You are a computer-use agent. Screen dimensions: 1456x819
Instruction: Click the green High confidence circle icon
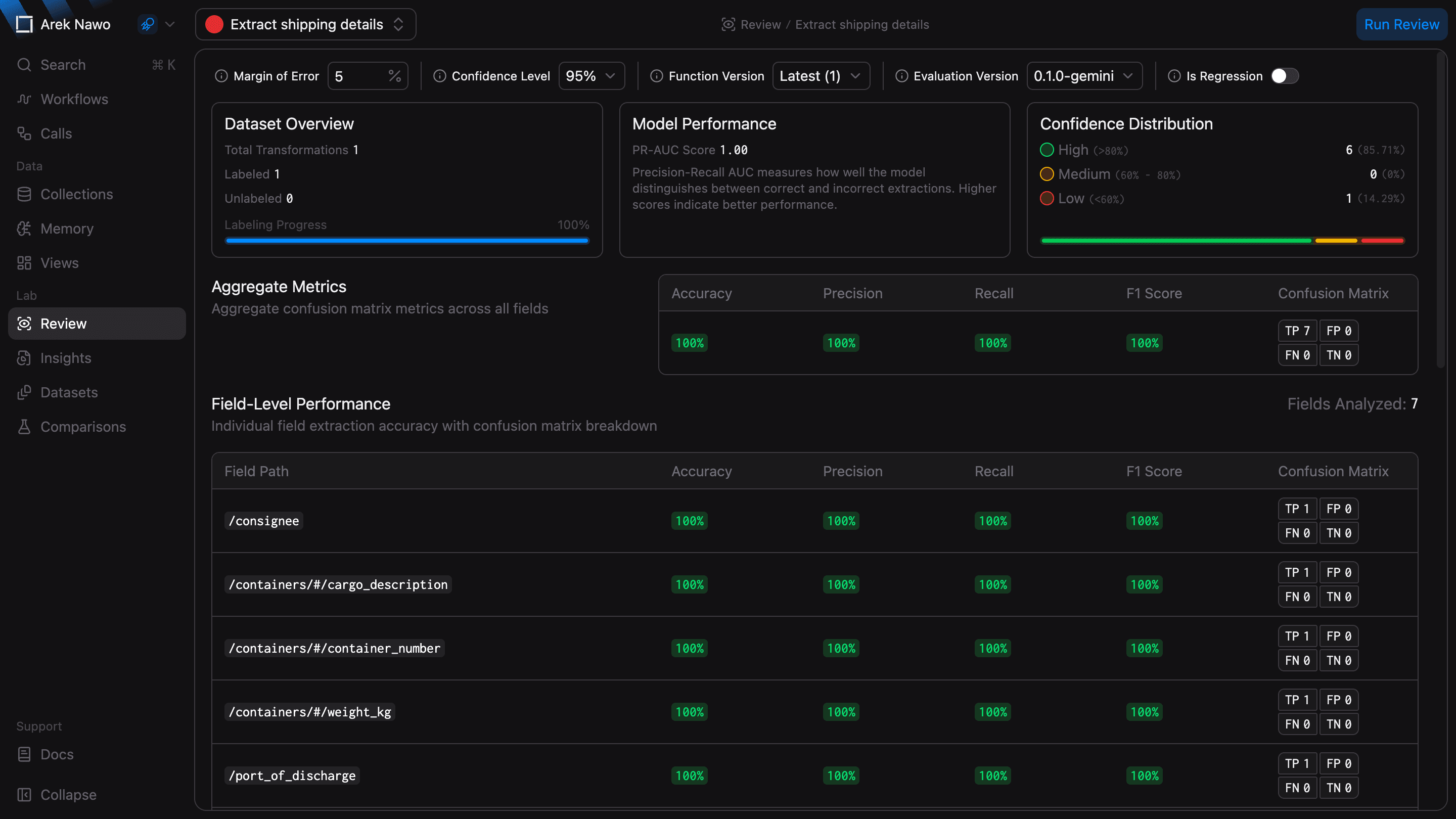click(1047, 150)
